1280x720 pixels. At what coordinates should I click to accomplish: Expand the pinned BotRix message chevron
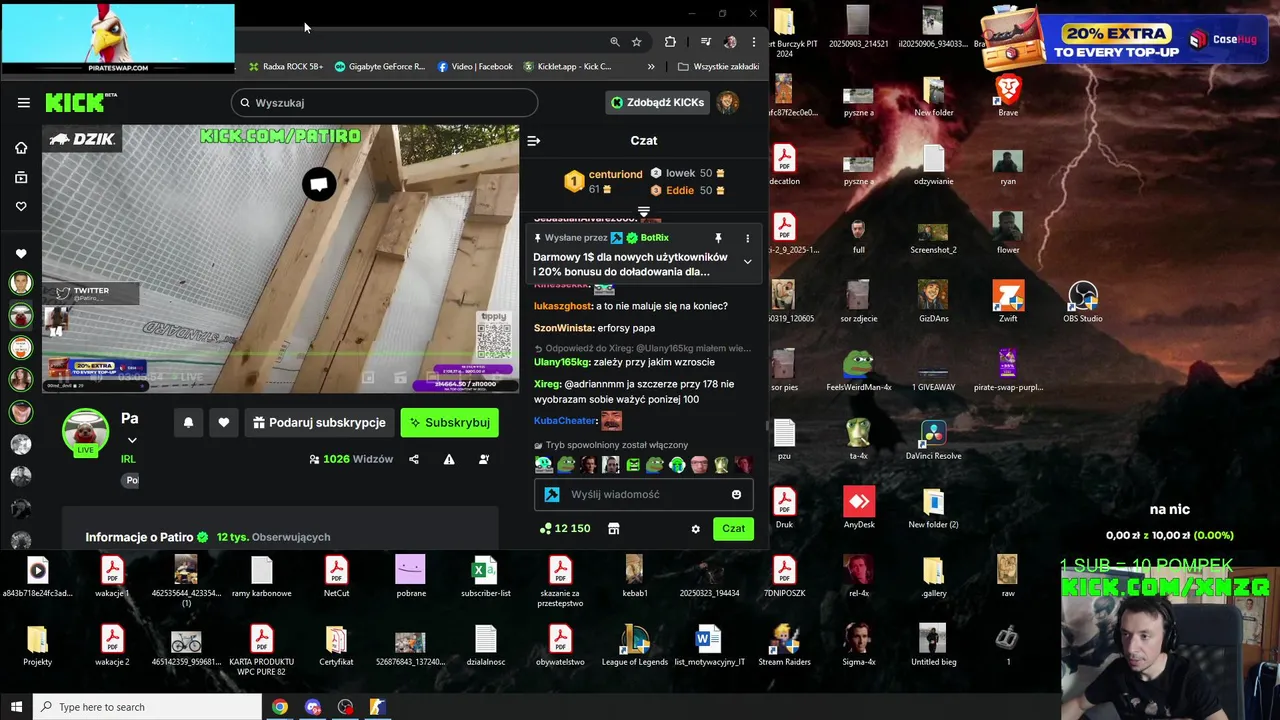pos(747,262)
